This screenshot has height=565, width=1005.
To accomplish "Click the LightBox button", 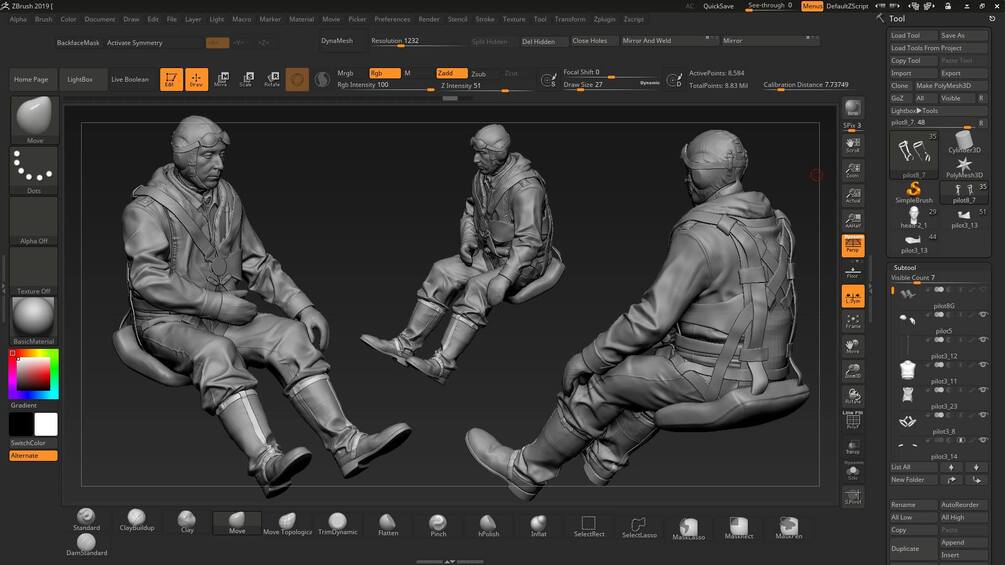I will [x=82, y=79].
